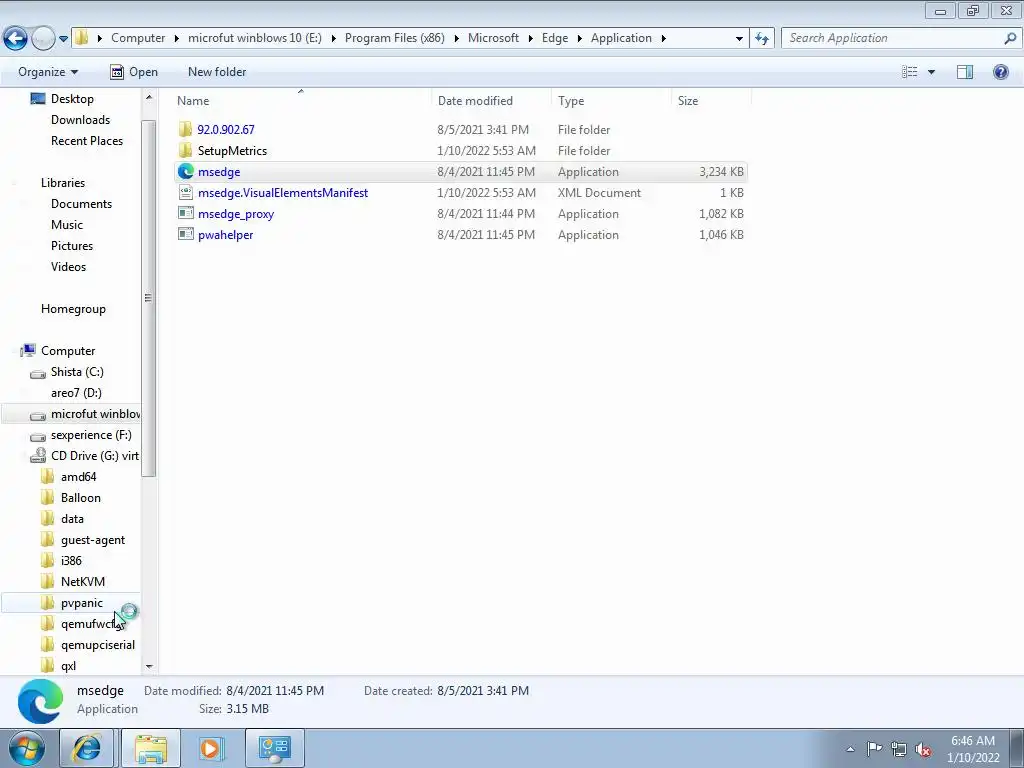Click the navigation pane scrollbar up arrow

point(149,97)
